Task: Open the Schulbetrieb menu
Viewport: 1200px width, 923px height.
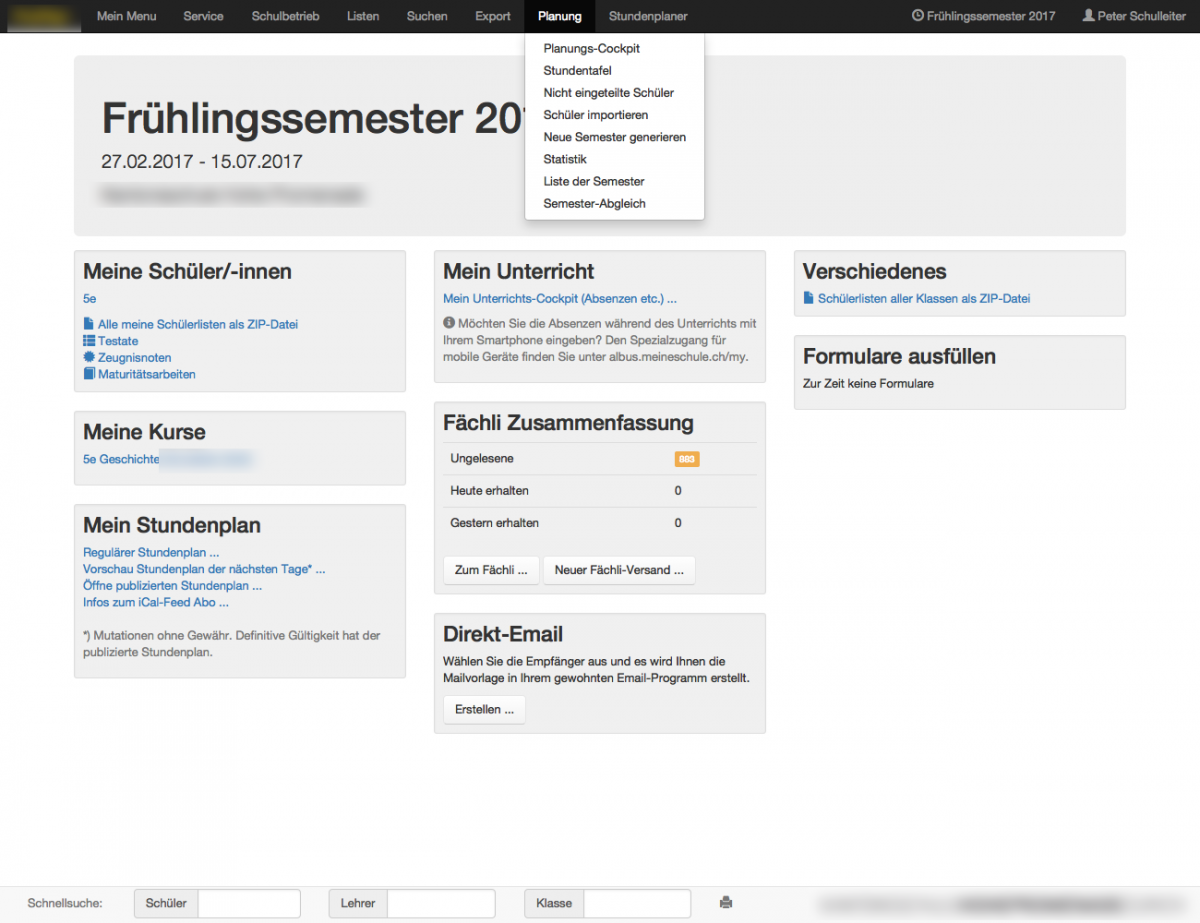Action: click(285, 16)
